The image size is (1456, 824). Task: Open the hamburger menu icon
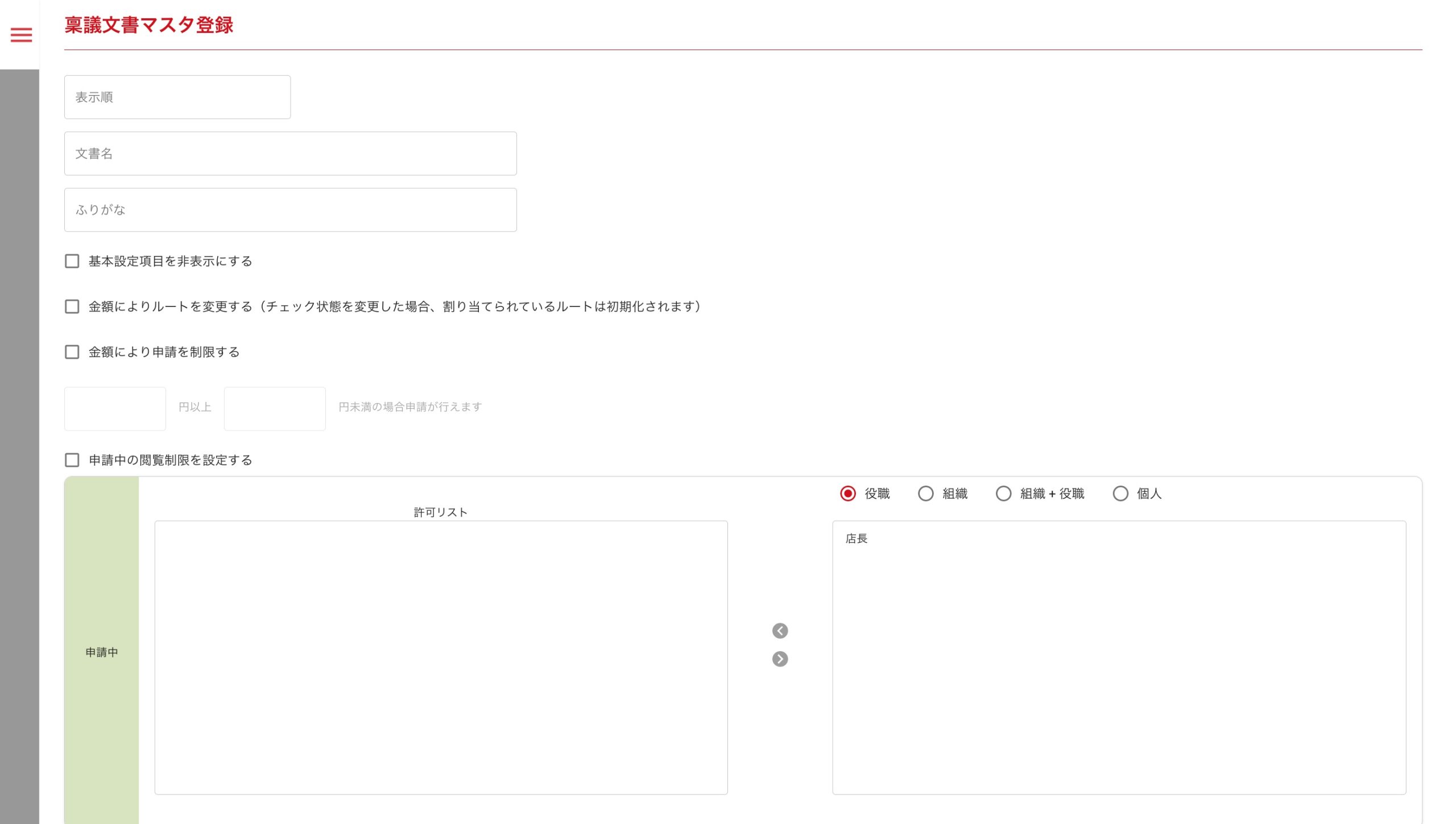(21, 35)
